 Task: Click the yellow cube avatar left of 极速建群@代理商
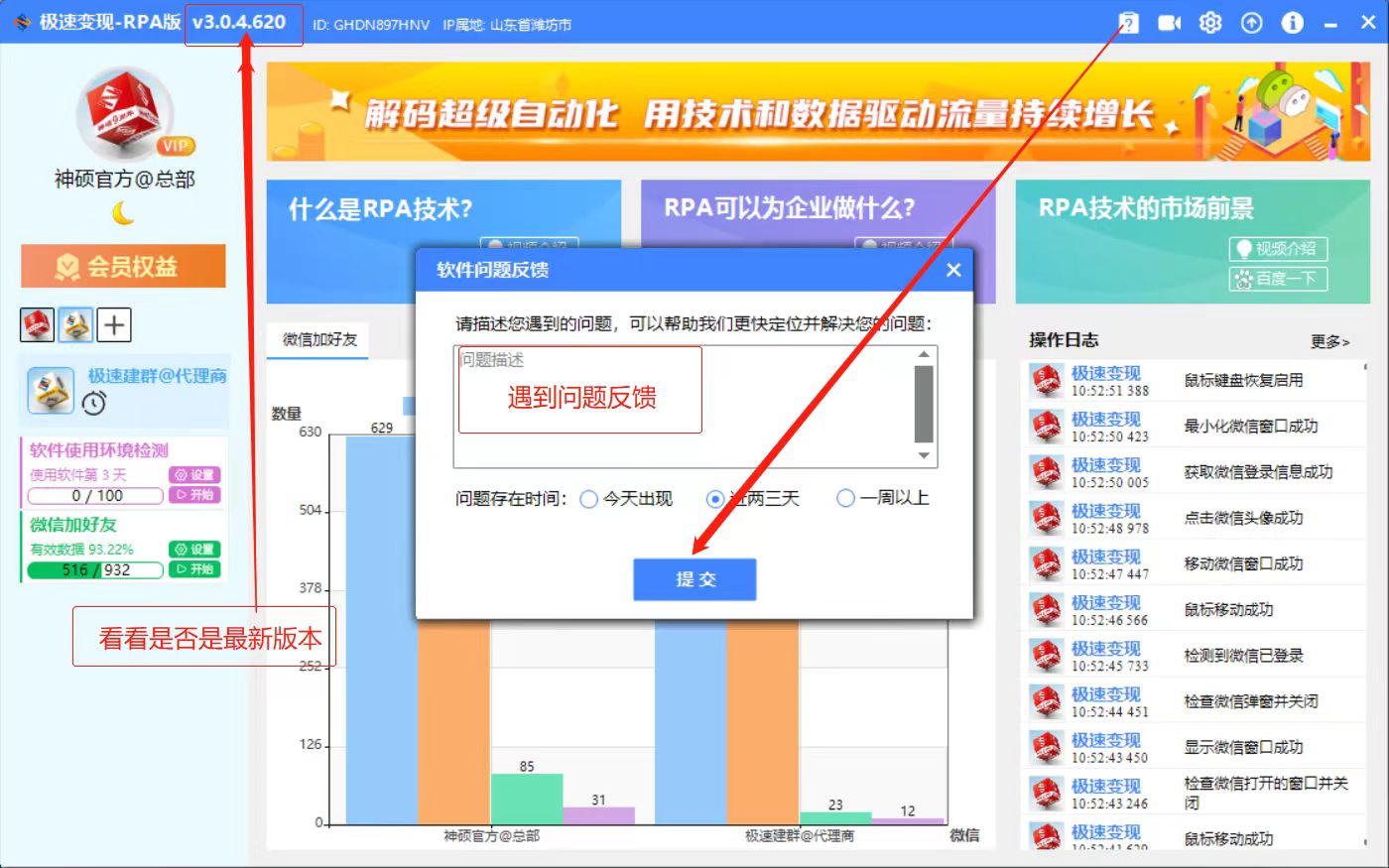(50, 389)
